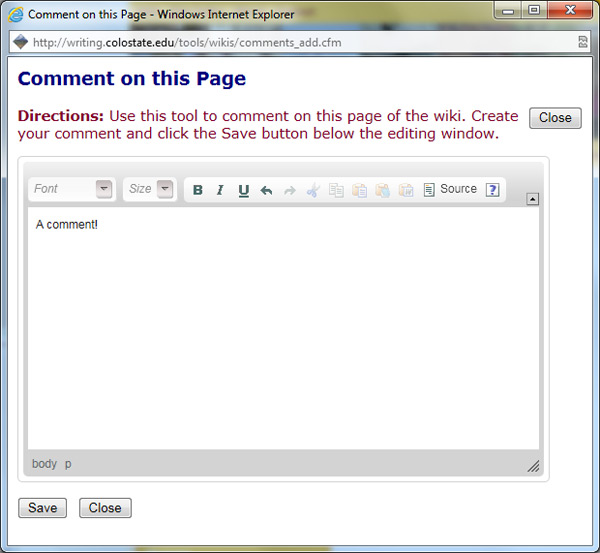Click inside the comment editing area
The width and height of the screenshot is (600, 553).
coord(283,328)
